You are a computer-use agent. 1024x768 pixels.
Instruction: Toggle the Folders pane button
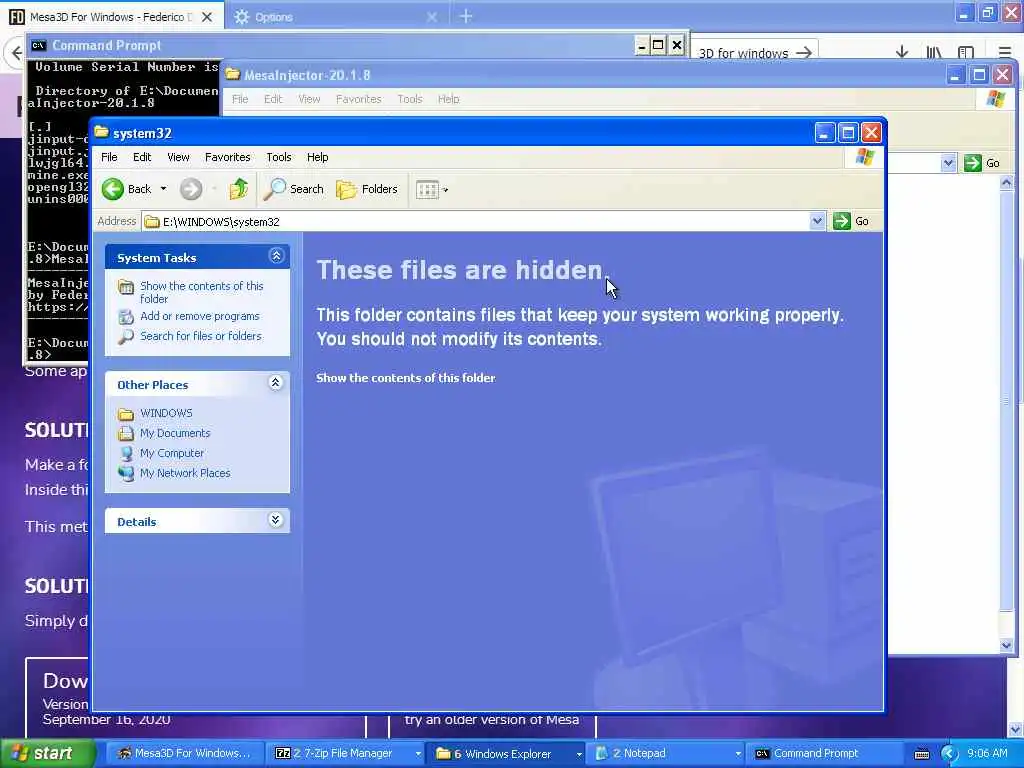coord(367,189)
